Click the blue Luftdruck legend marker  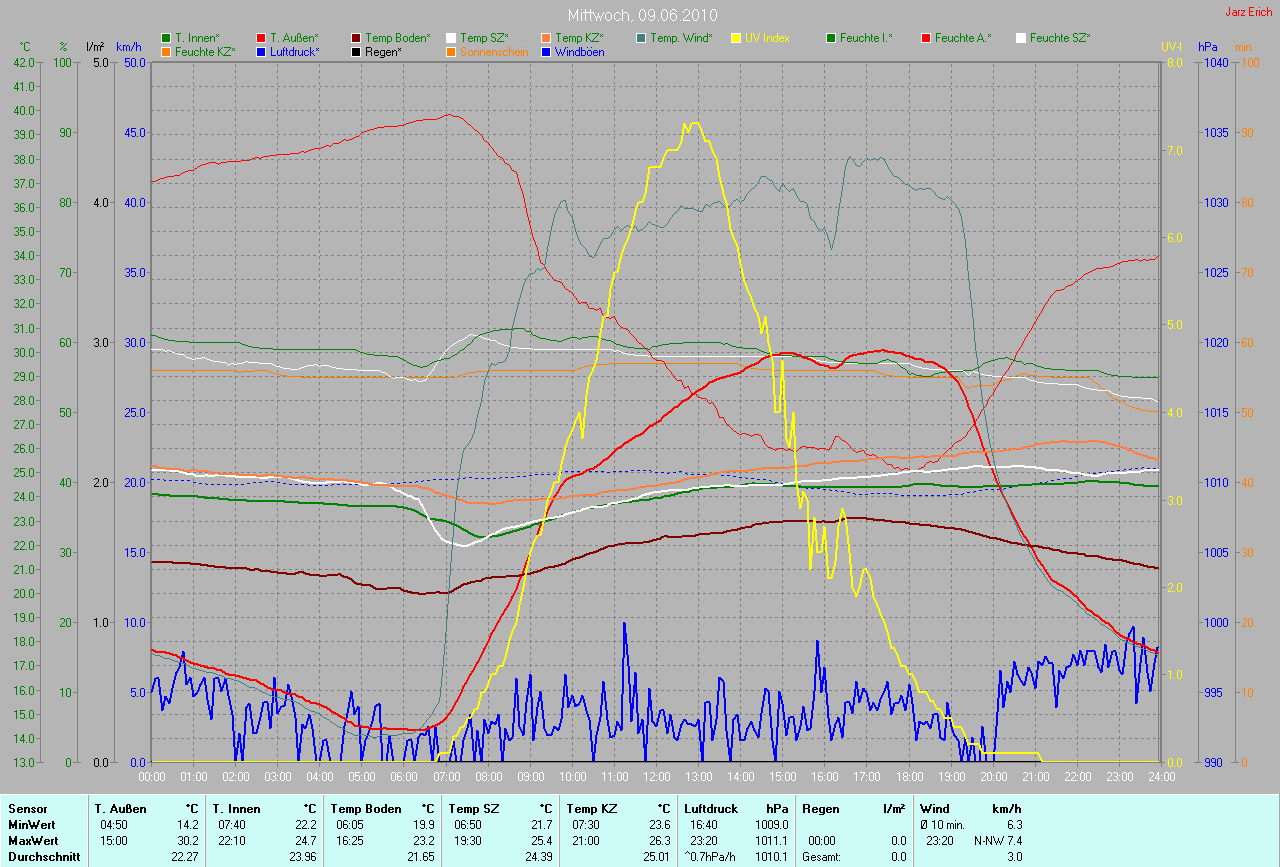pyautogui.click(x=261, y=51)
